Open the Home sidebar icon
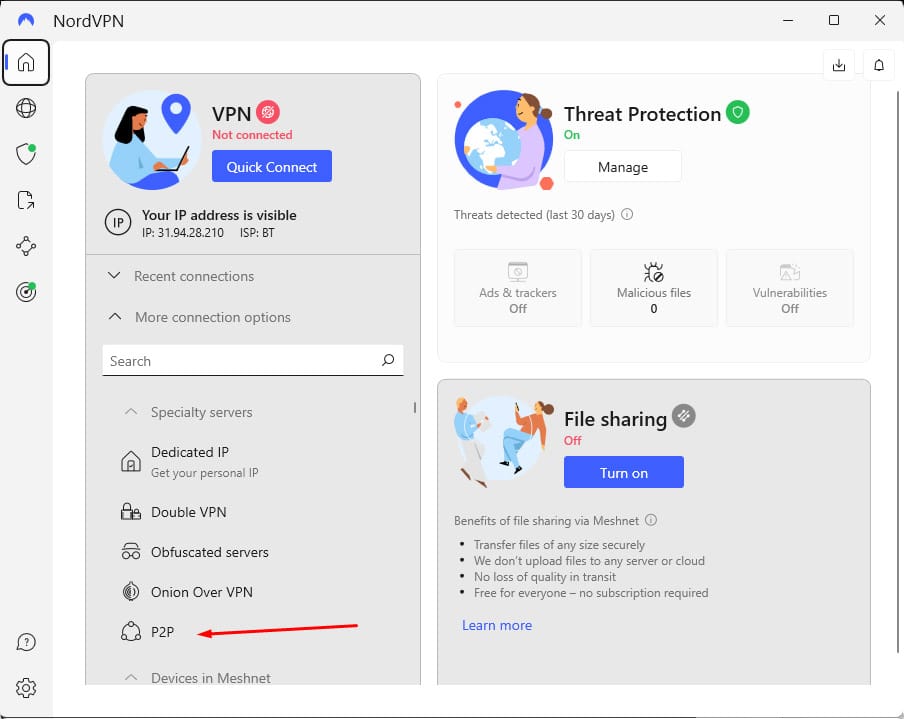The image size is (904, 719). click(26, 62)
